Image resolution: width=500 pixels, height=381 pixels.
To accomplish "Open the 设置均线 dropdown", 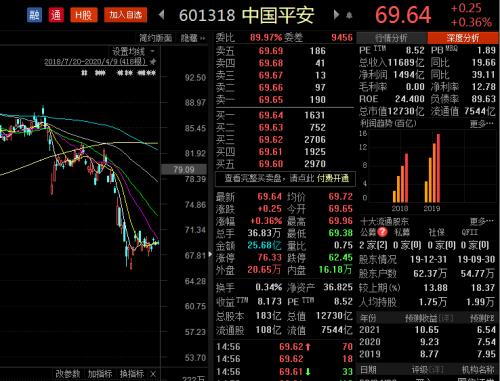I will click(x=133, y=52).
